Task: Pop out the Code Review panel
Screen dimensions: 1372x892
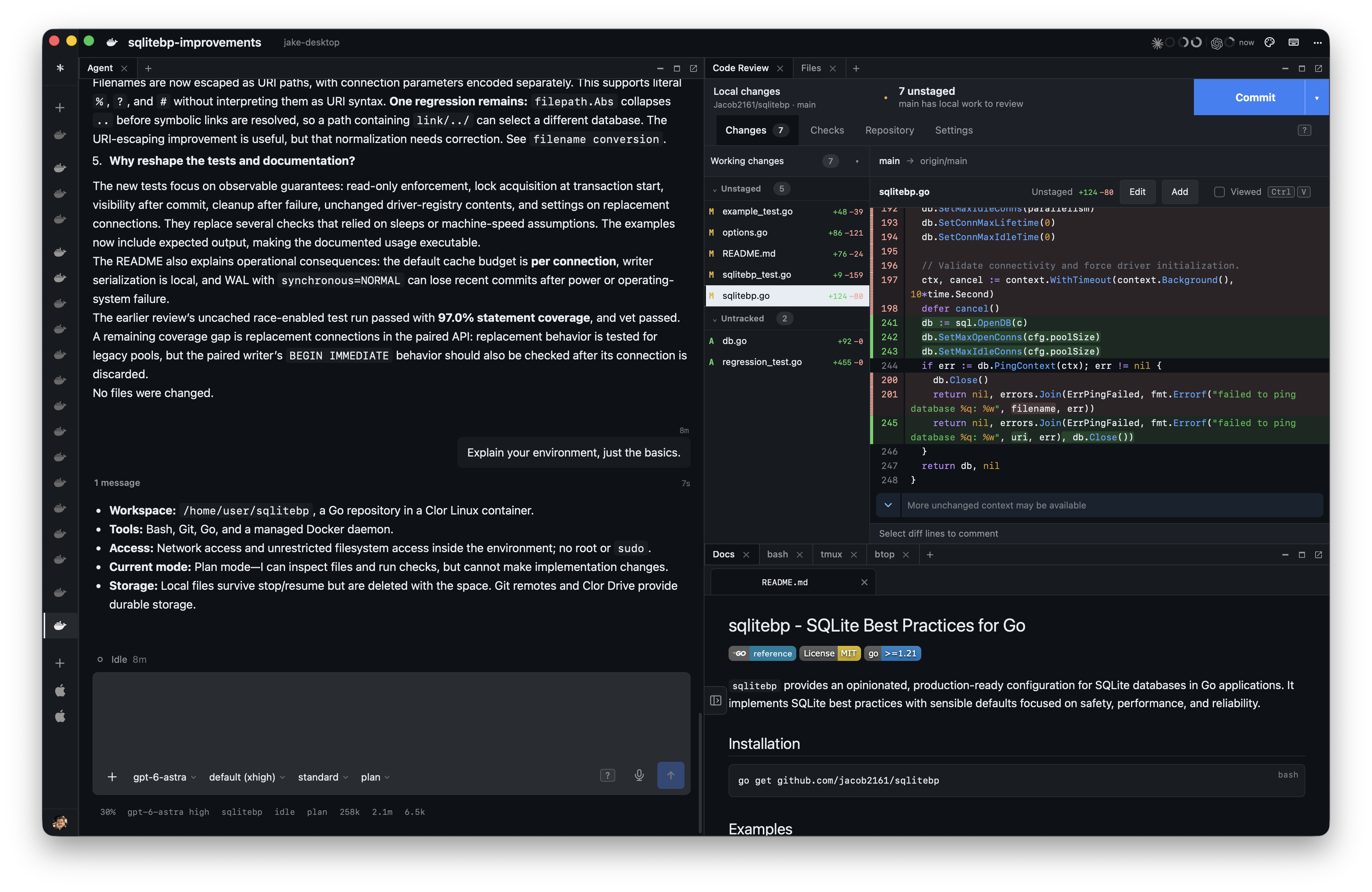Action: pyautogui.click(x=1319, y=68)
